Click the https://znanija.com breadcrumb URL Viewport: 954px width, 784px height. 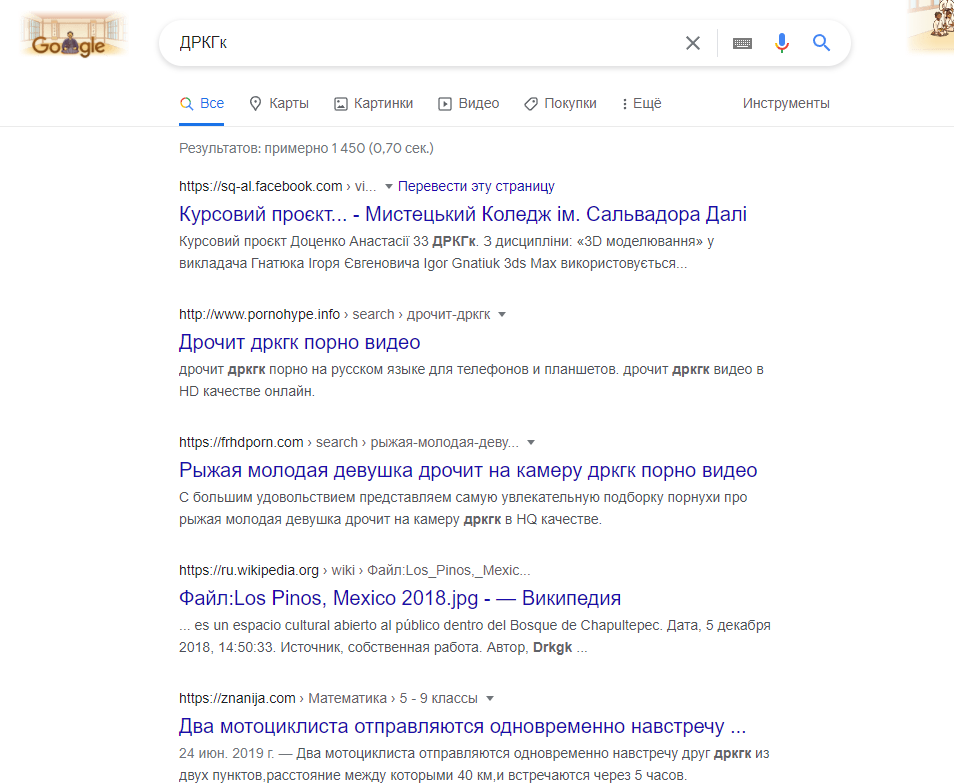237,698
